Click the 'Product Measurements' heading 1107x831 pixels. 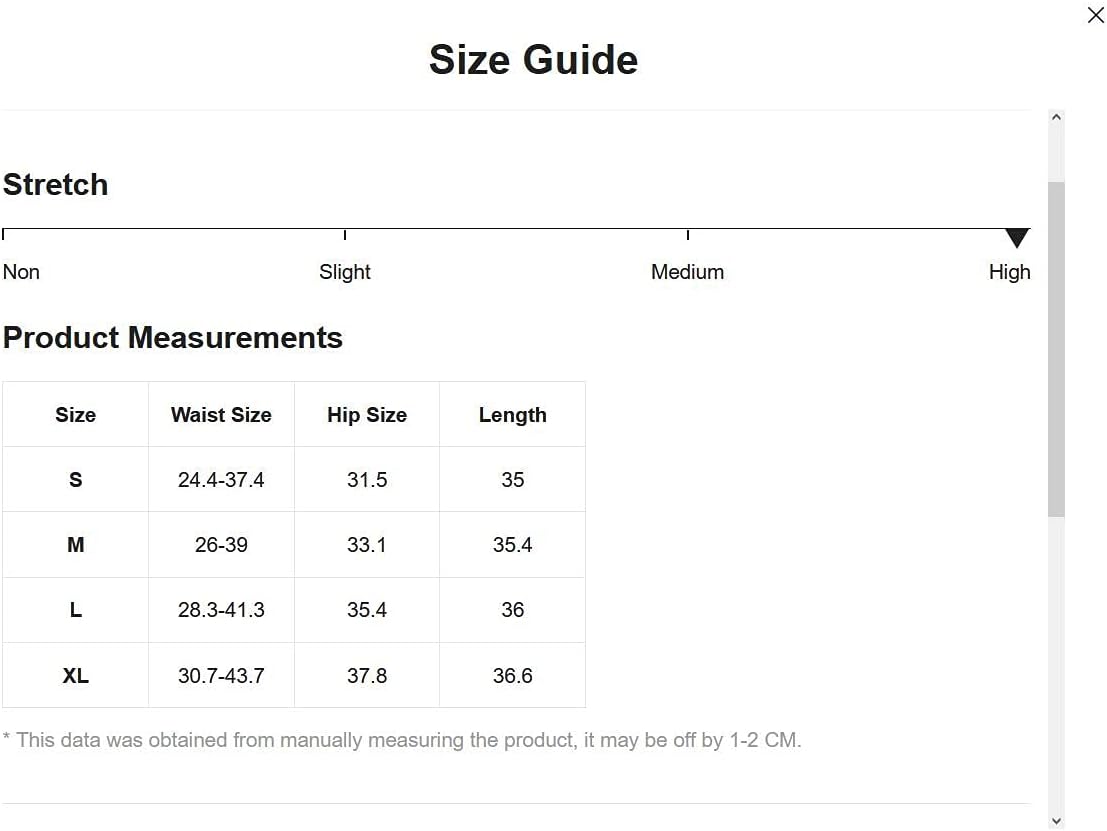tap(173, 338)
